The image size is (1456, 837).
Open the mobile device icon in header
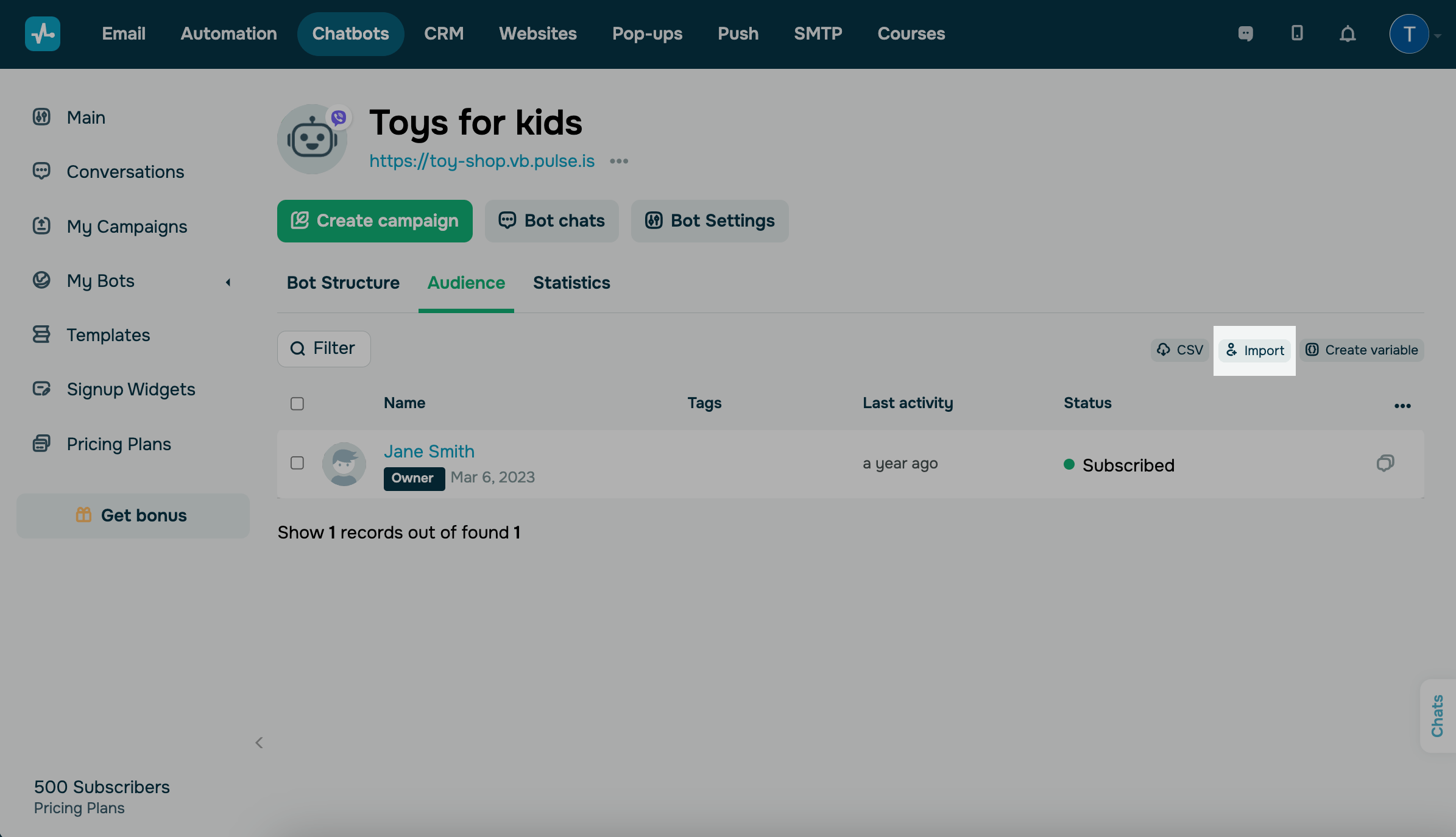[1297, 34]
